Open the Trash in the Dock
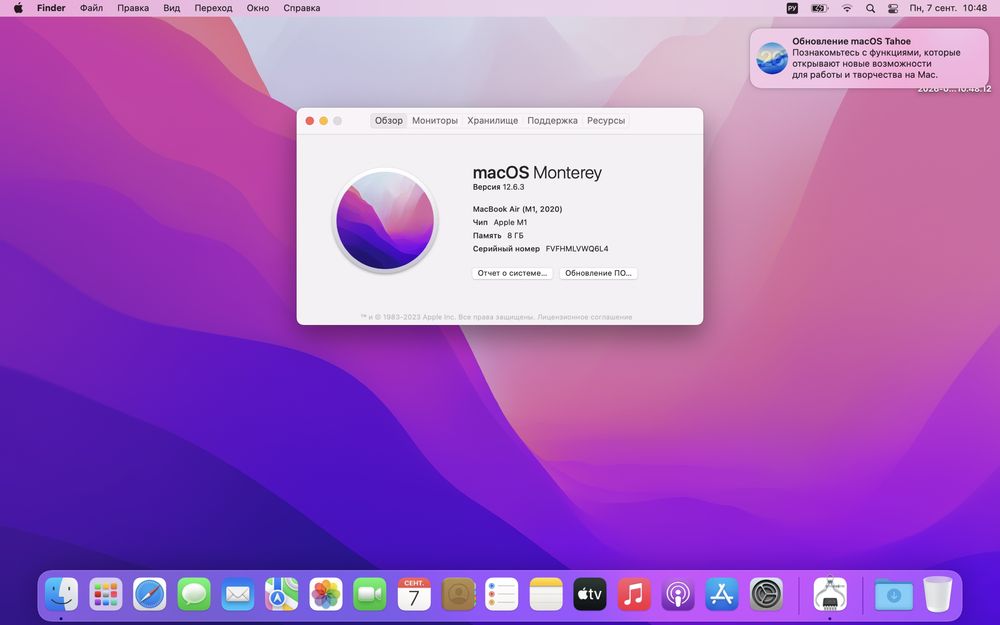The image size is (1000, 625). [938, 594]
